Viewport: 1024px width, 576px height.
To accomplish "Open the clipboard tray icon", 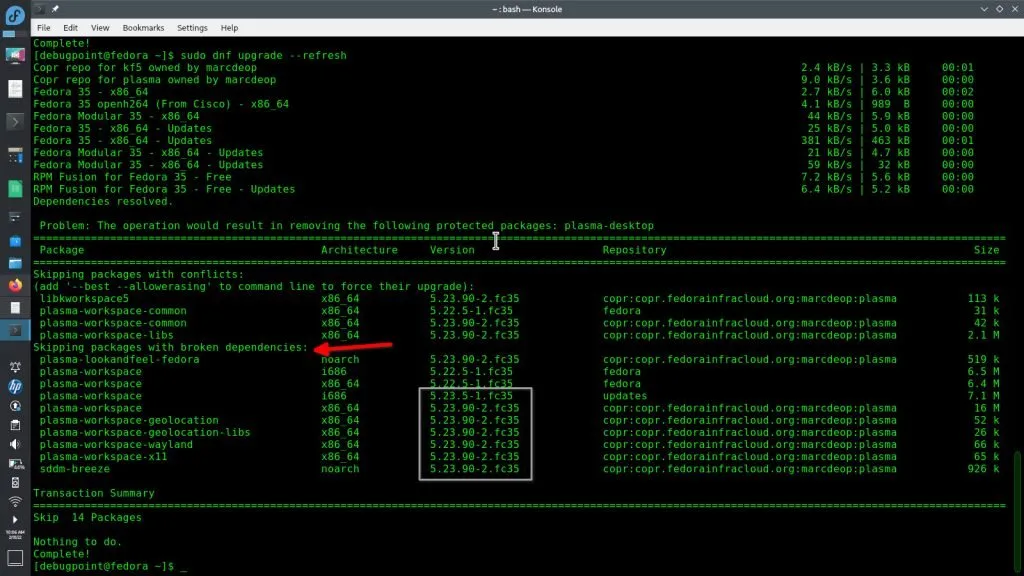I will point(15,425).
